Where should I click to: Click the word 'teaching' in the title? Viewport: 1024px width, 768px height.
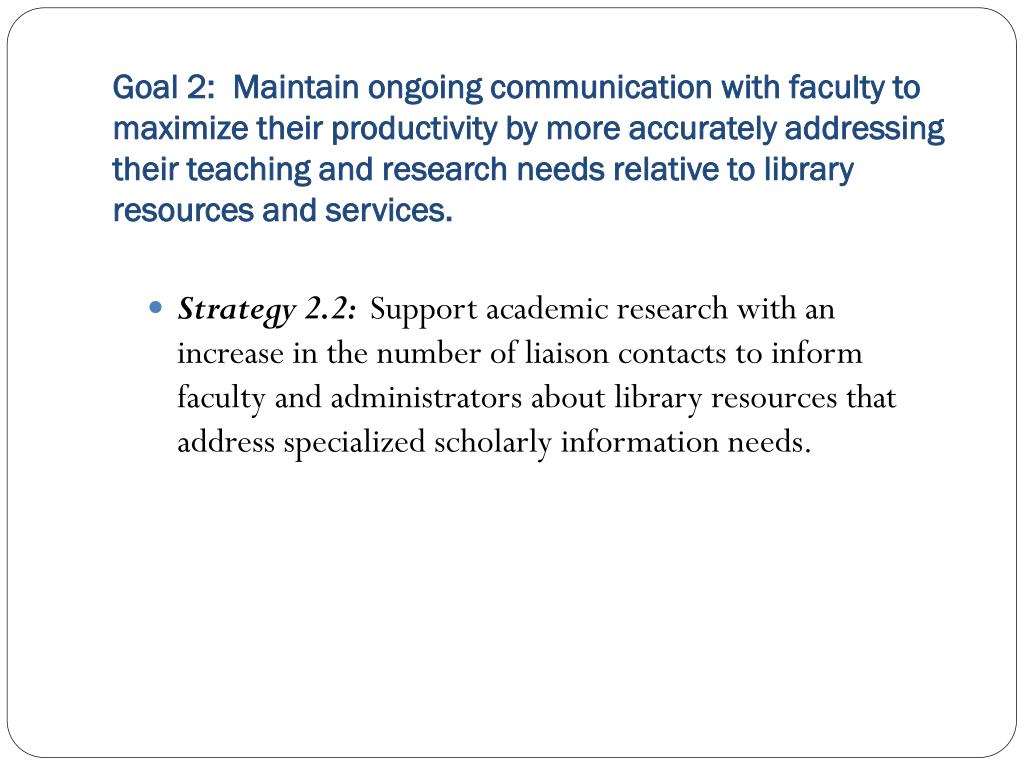click(x=248, y=170)
